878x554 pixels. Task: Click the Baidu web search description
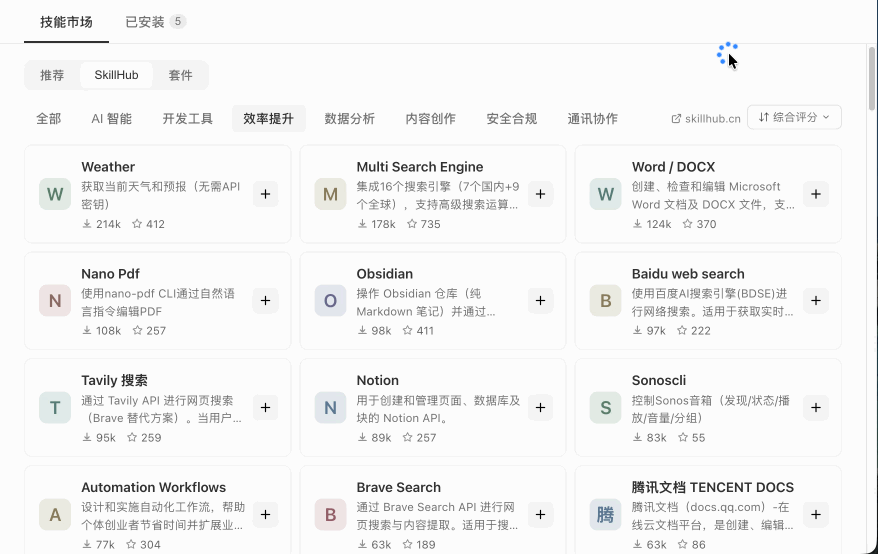coord(713,302)
